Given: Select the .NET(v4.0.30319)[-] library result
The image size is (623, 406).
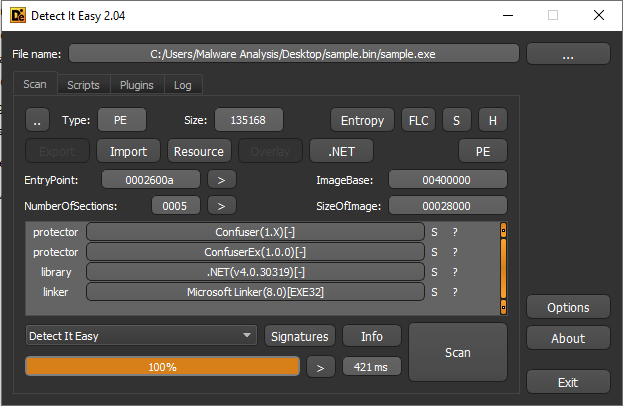Looking at the screenshot, I should (x=255, y=272).
